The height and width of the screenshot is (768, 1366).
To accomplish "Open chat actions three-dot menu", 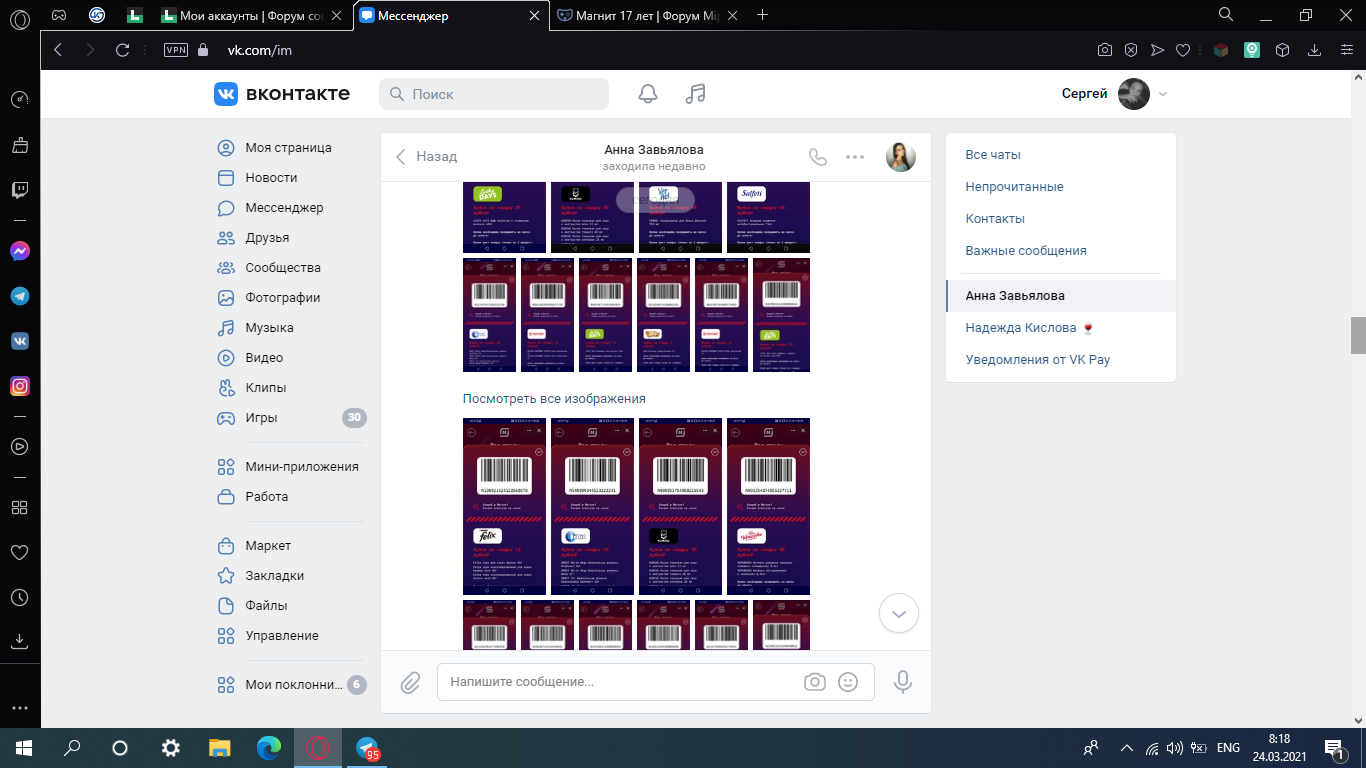I will [x=855, y=157].
